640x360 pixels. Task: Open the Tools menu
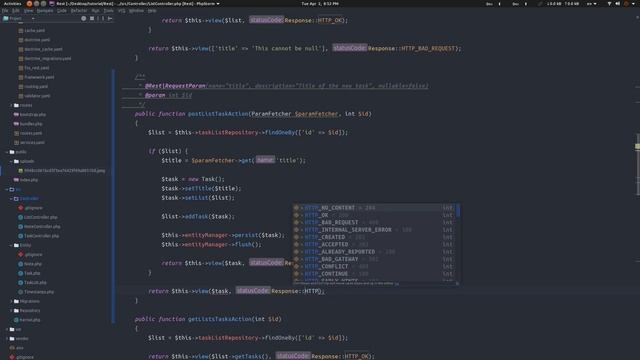tap(109, 11)
